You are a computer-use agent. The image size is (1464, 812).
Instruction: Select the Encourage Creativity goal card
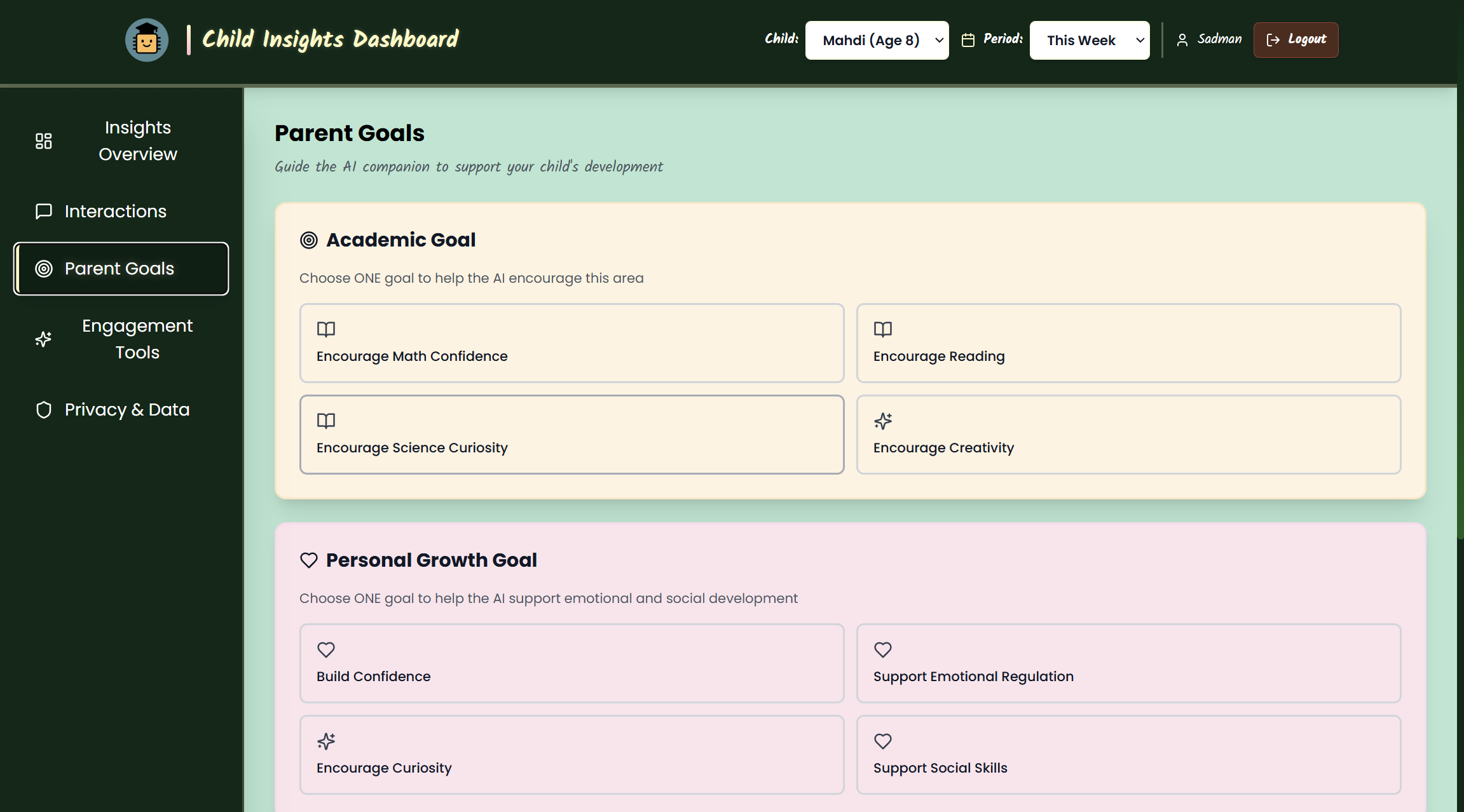pos(1128,435)
